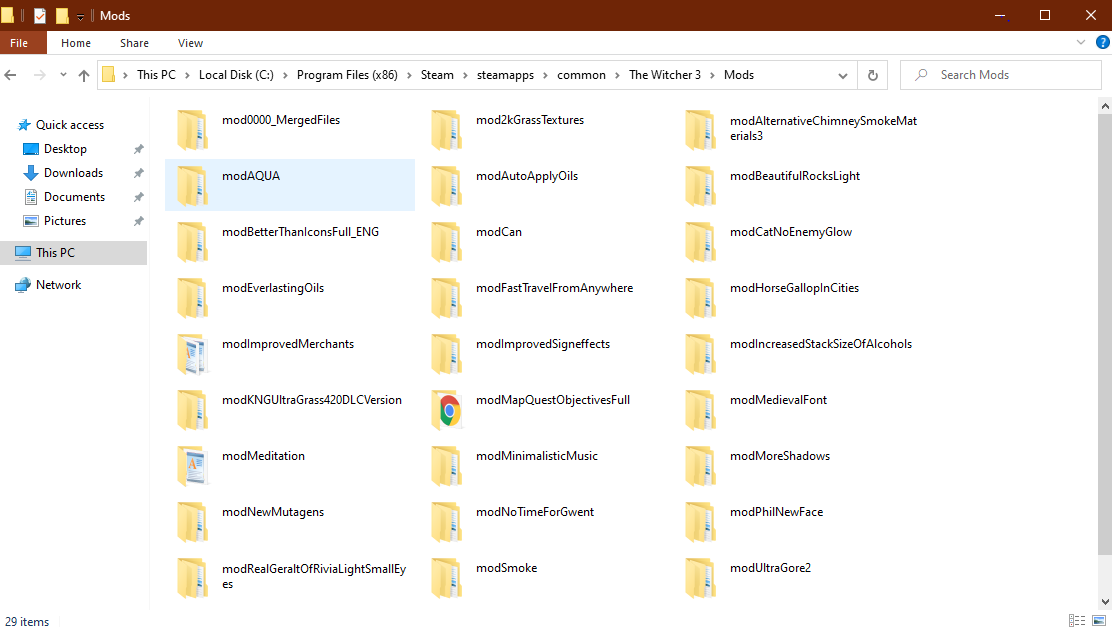Open the Customize Quick Access Toolbar dropdown
Screen dimensions: 1112x632
pyautogui.click(x=80, y=16)
